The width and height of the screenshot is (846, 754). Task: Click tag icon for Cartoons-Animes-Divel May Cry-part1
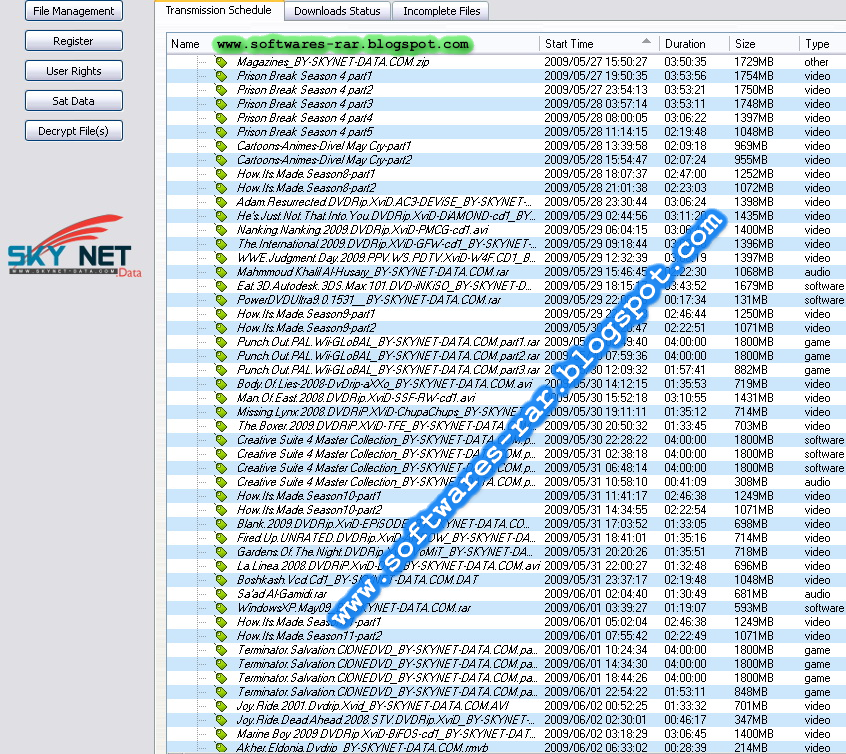221,146
